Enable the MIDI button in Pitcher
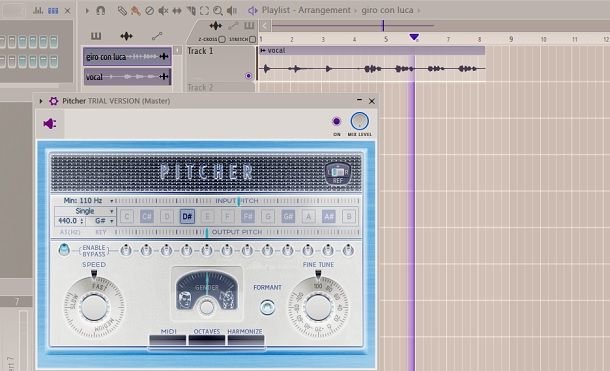This screenshot has width=610, height=371. coord(168,340)
